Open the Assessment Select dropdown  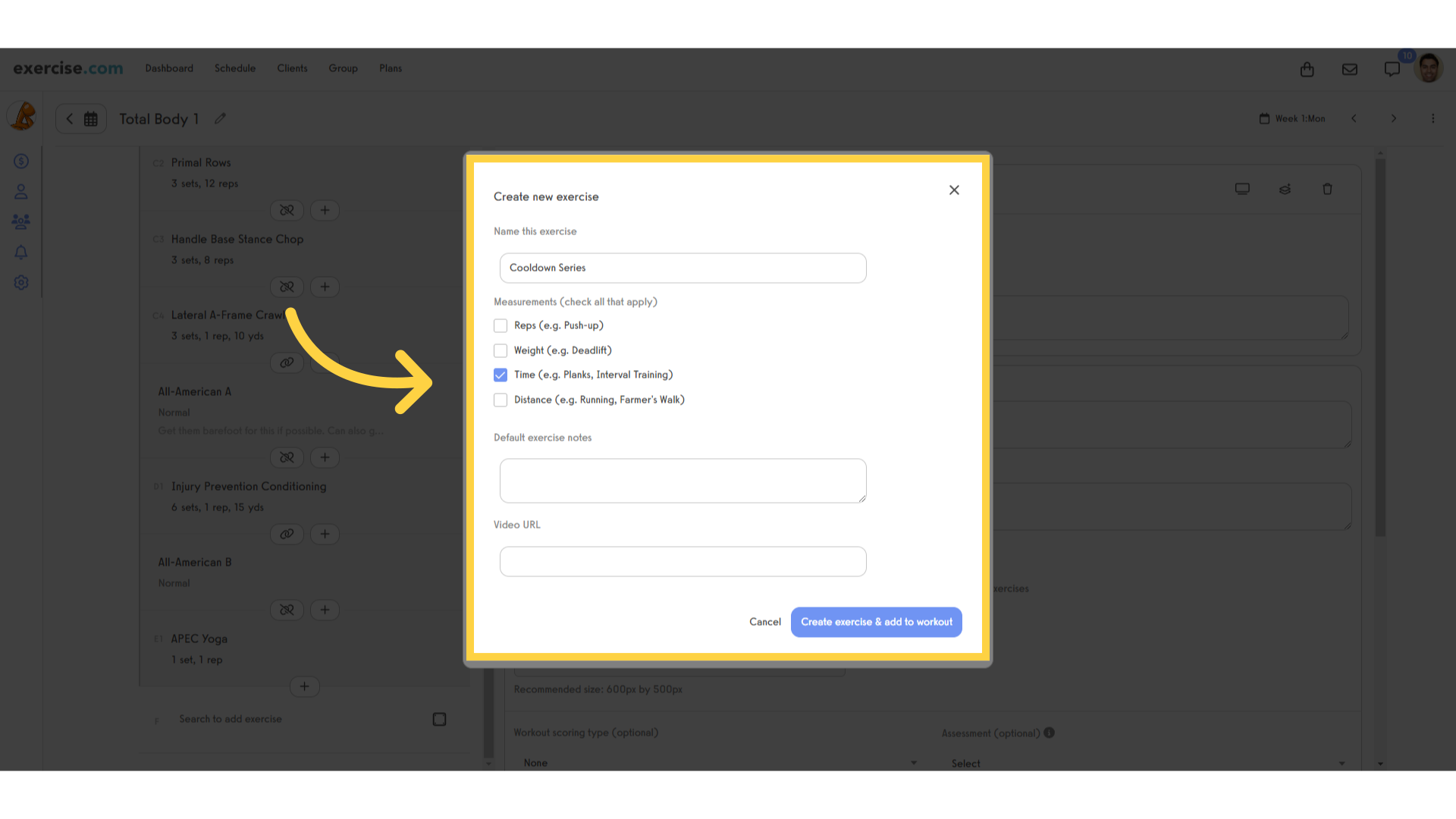(x=1146, y=763)
